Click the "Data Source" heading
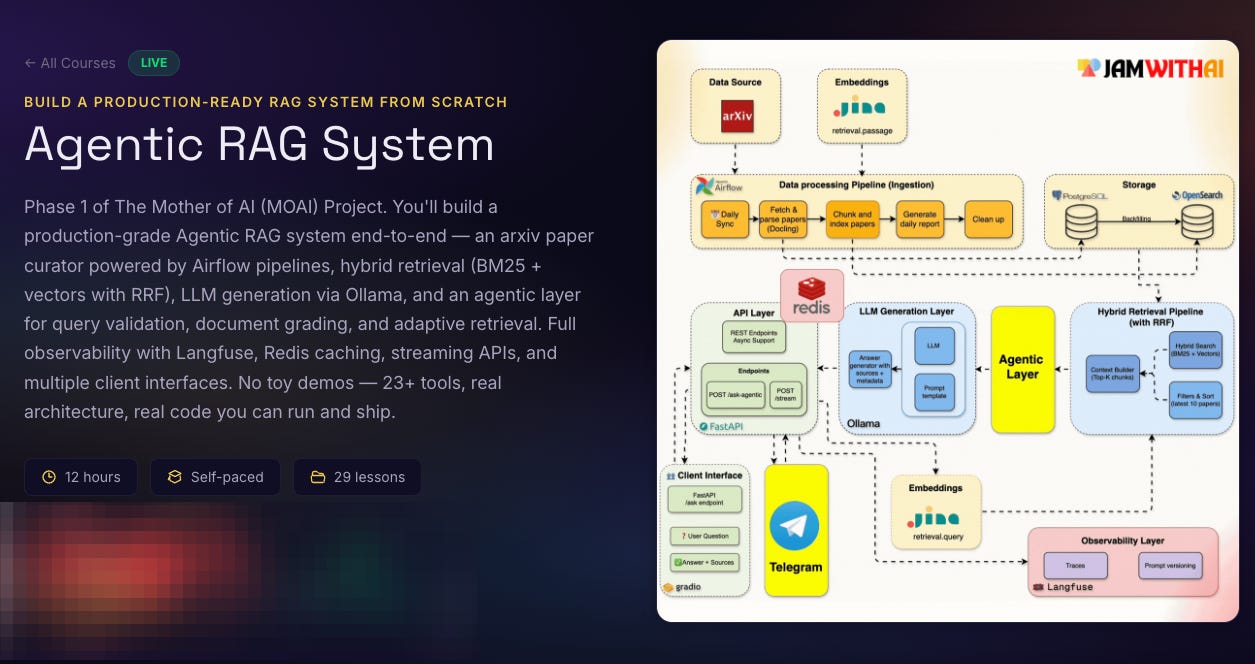The height and width of the screenshot is (664, 1255). coord(735,82)
